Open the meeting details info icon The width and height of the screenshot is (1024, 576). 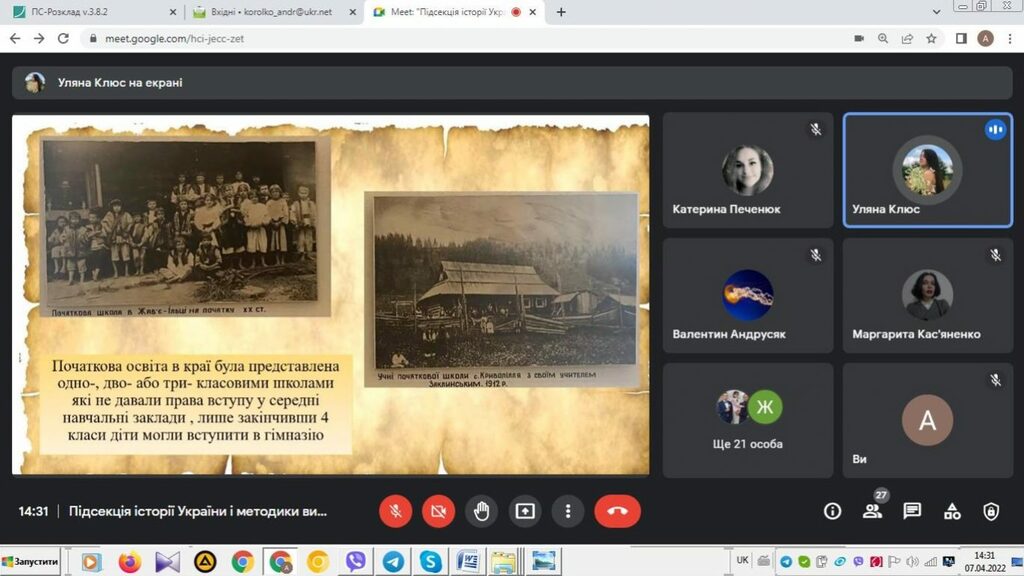coord(832,511)
